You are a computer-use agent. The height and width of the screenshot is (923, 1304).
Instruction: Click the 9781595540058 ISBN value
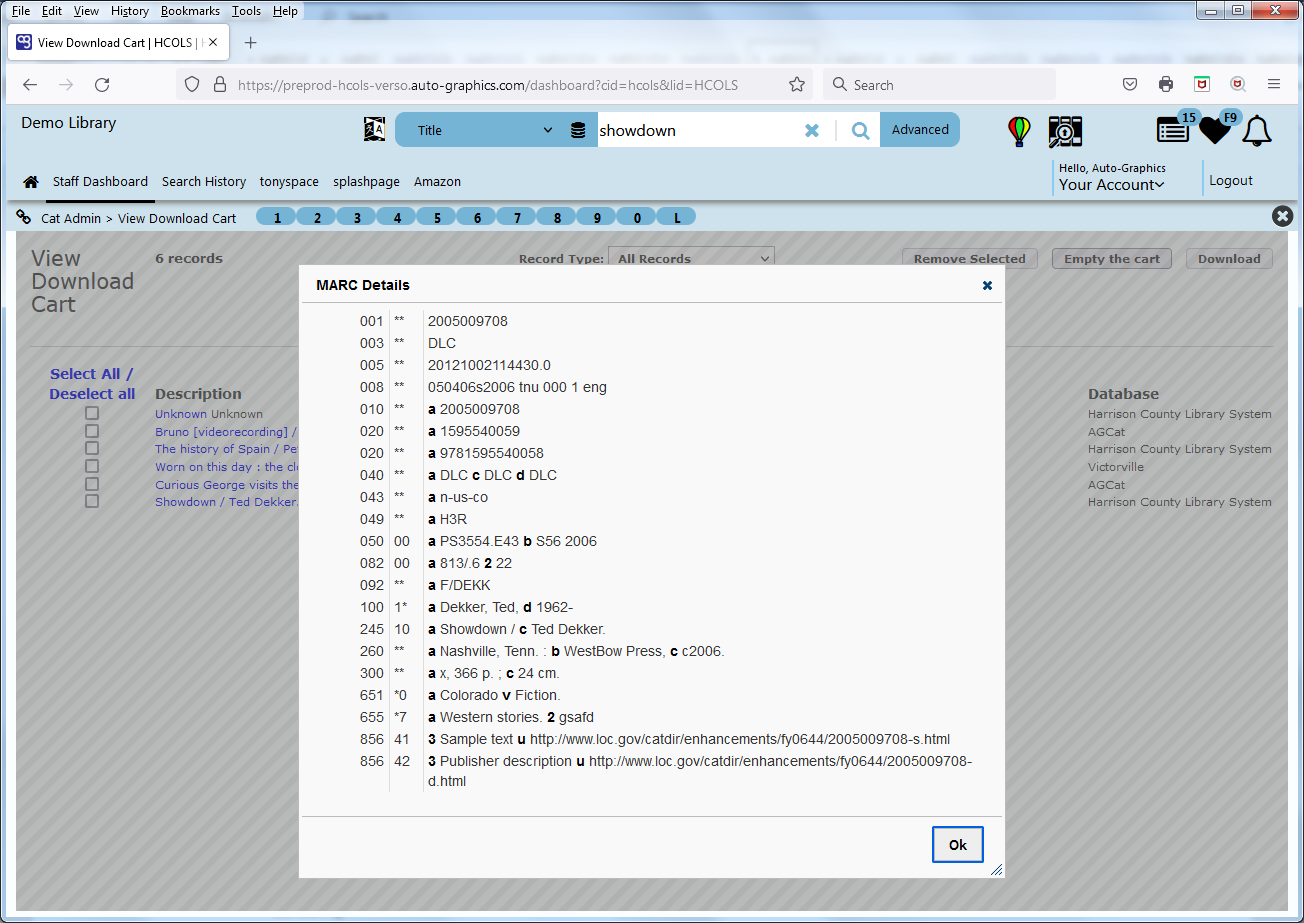click(x=491, y=453)
